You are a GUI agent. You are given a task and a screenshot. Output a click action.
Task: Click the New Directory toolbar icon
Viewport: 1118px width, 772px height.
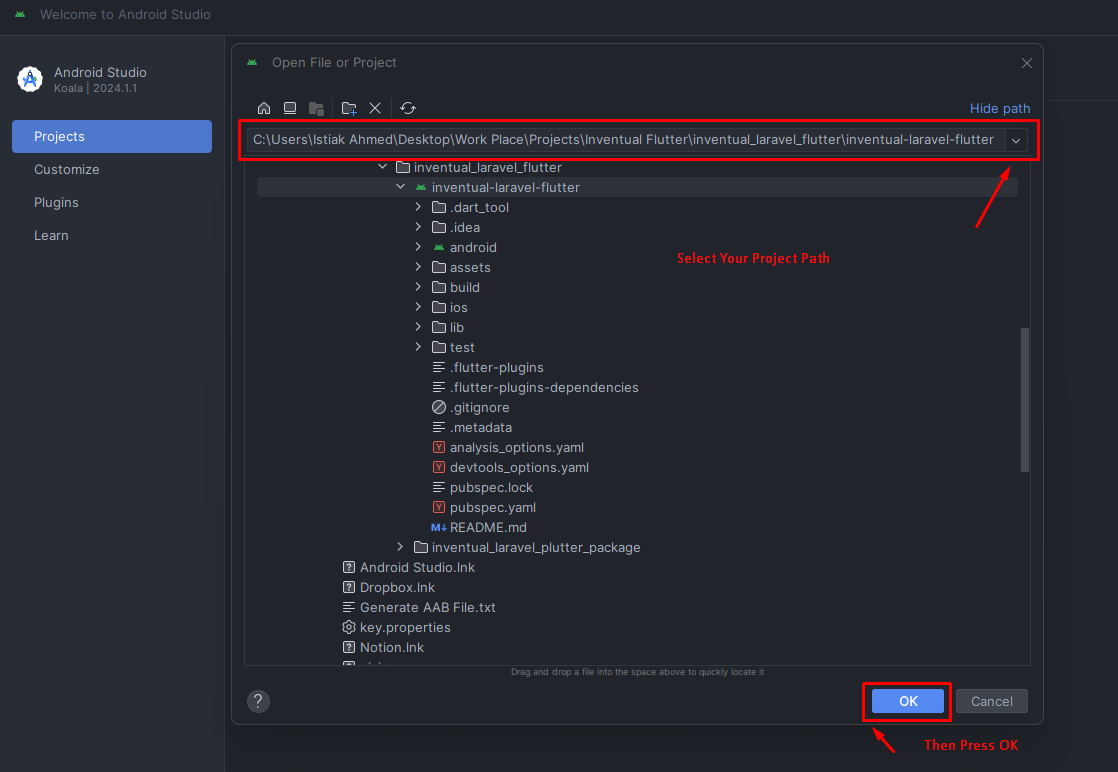349,108
